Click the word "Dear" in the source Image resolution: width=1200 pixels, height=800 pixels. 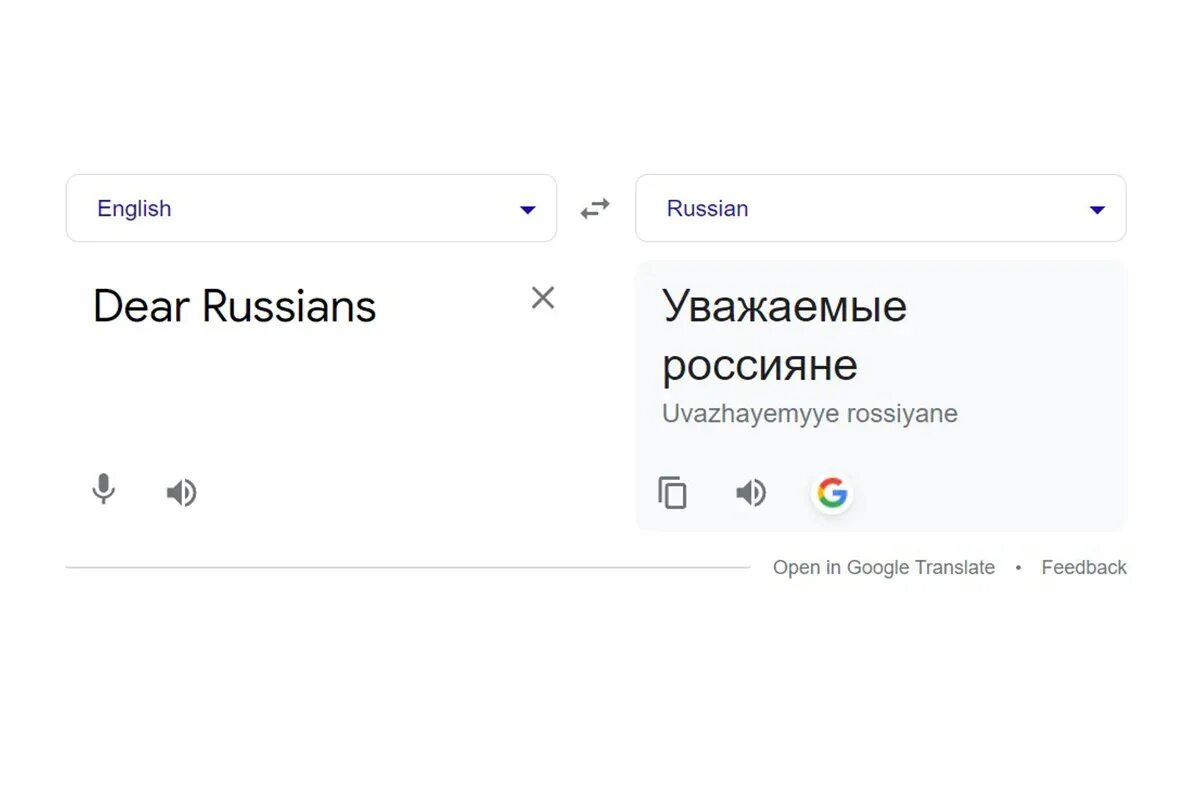click(x=142, y=306)
